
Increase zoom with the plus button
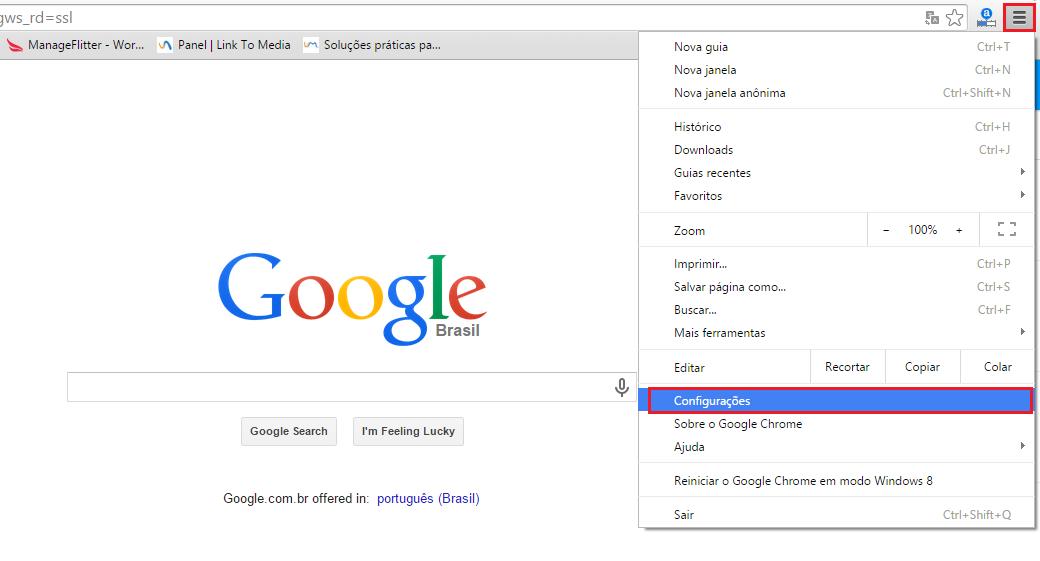[x=959, y=230]
